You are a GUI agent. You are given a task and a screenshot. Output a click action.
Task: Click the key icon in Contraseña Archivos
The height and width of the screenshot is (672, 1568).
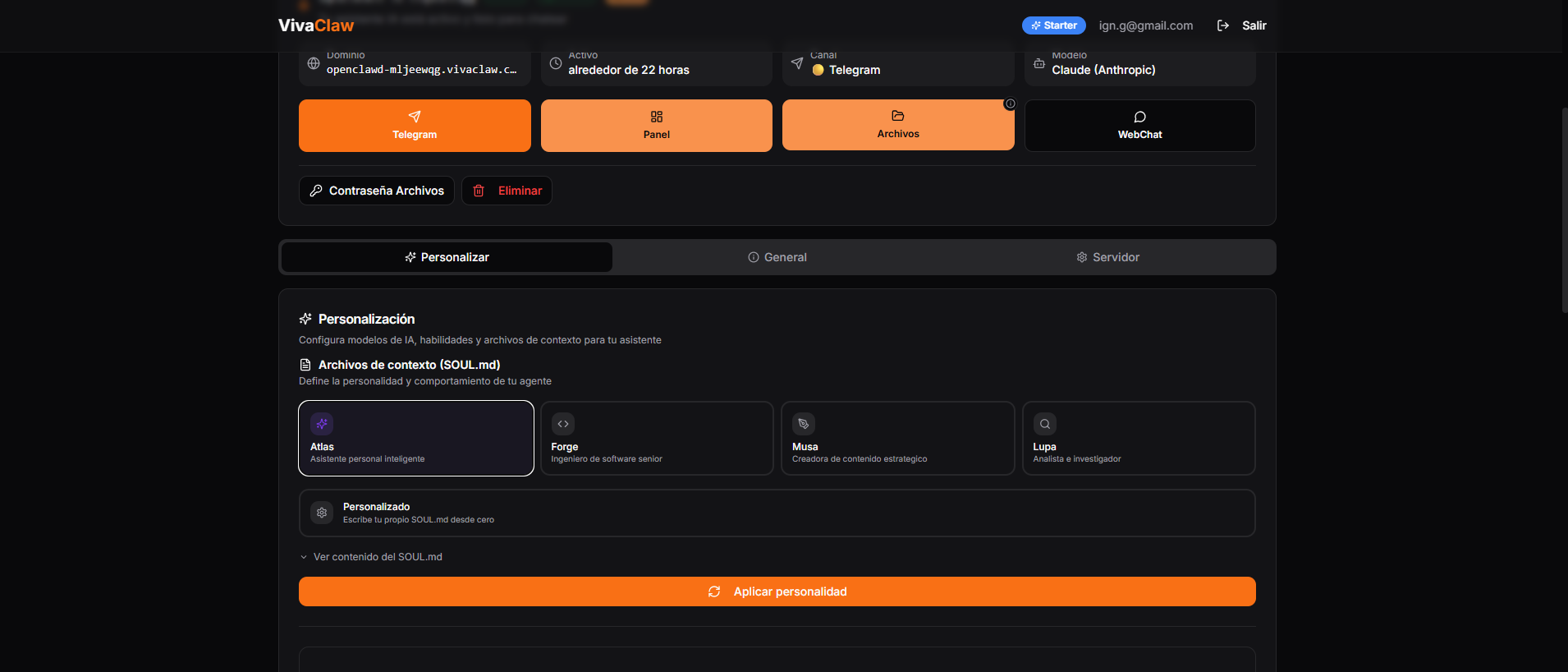click(x=316, y=191)
